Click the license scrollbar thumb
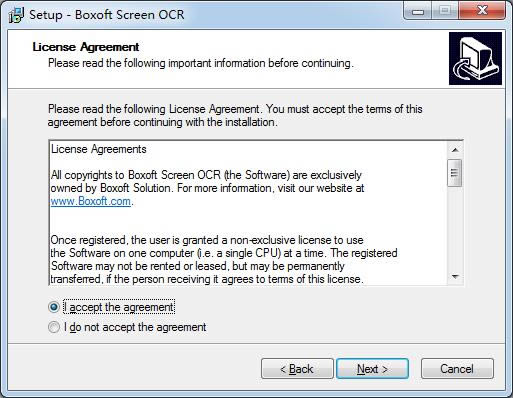 point(455,173)
